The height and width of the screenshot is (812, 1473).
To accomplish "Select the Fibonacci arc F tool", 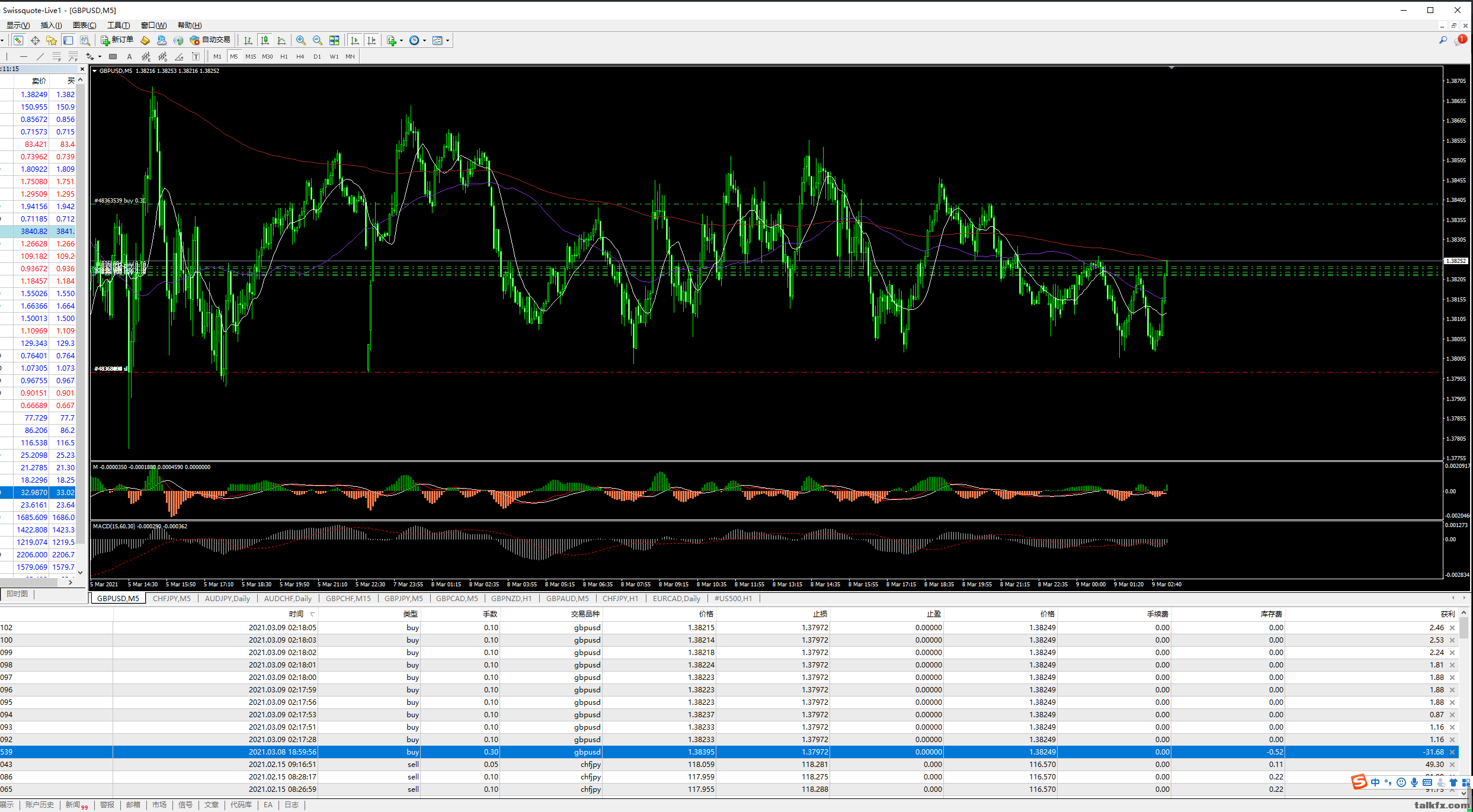I will (x=73, y=57).
